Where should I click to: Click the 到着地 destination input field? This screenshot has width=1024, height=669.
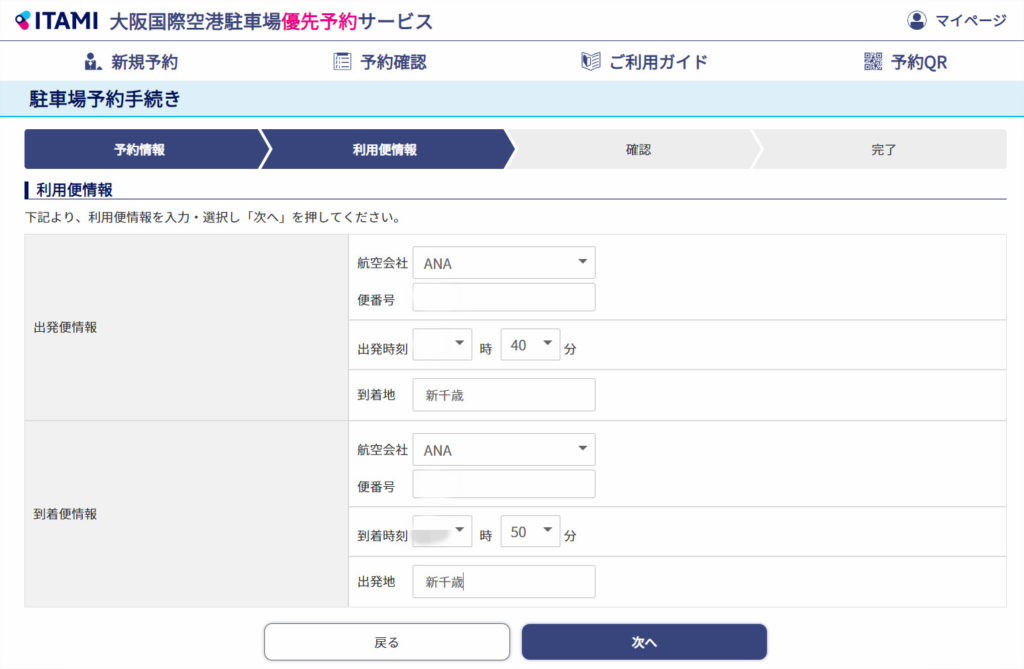[x=503, y=395]
